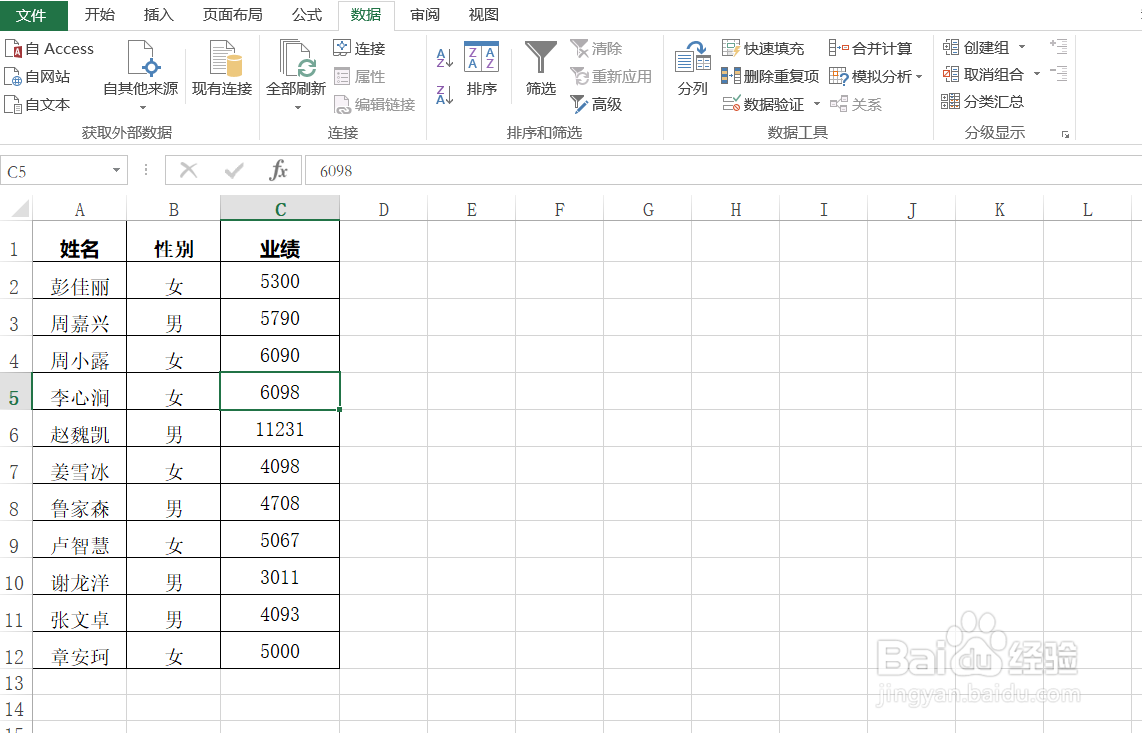Click the 自Access button
The height and width of the screenshot is (733, 1142).
pos(50,47)
